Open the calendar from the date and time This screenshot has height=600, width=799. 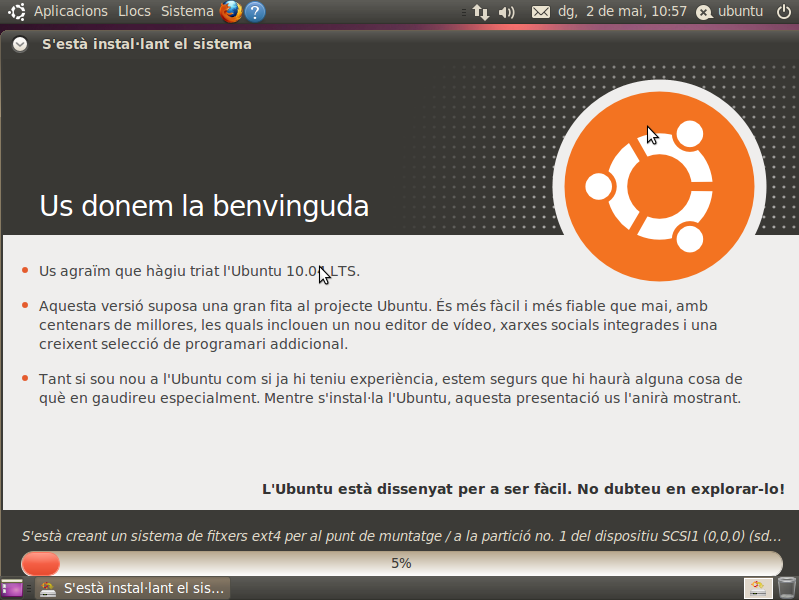[x=622, y=11]
